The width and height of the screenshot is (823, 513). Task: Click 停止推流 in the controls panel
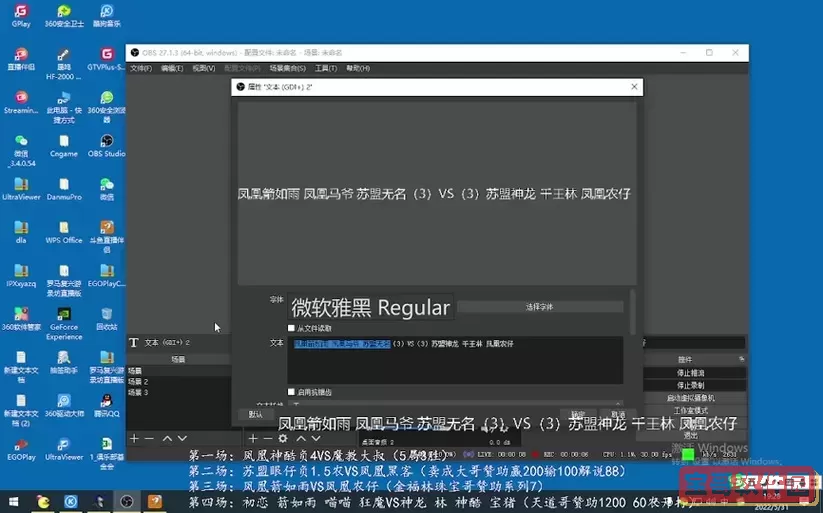tap(690, 373)
